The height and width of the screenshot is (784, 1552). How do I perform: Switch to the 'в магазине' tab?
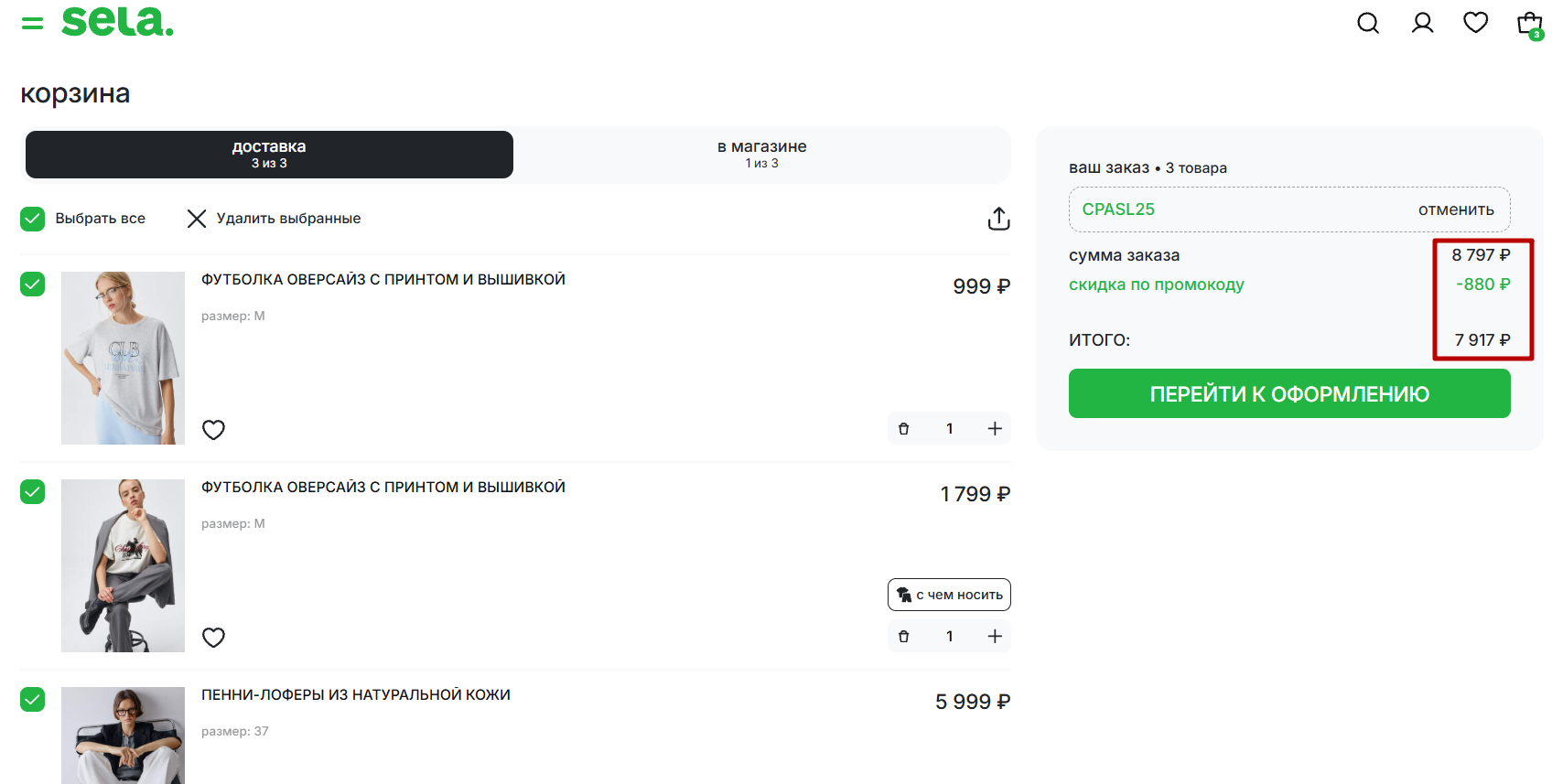click(761, 154)
